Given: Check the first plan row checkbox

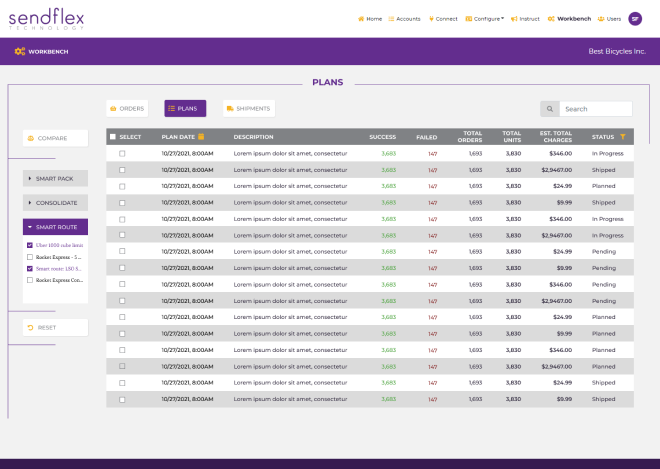Looking at the screenshot, I should pyautogui.click(x=122, y=154).
